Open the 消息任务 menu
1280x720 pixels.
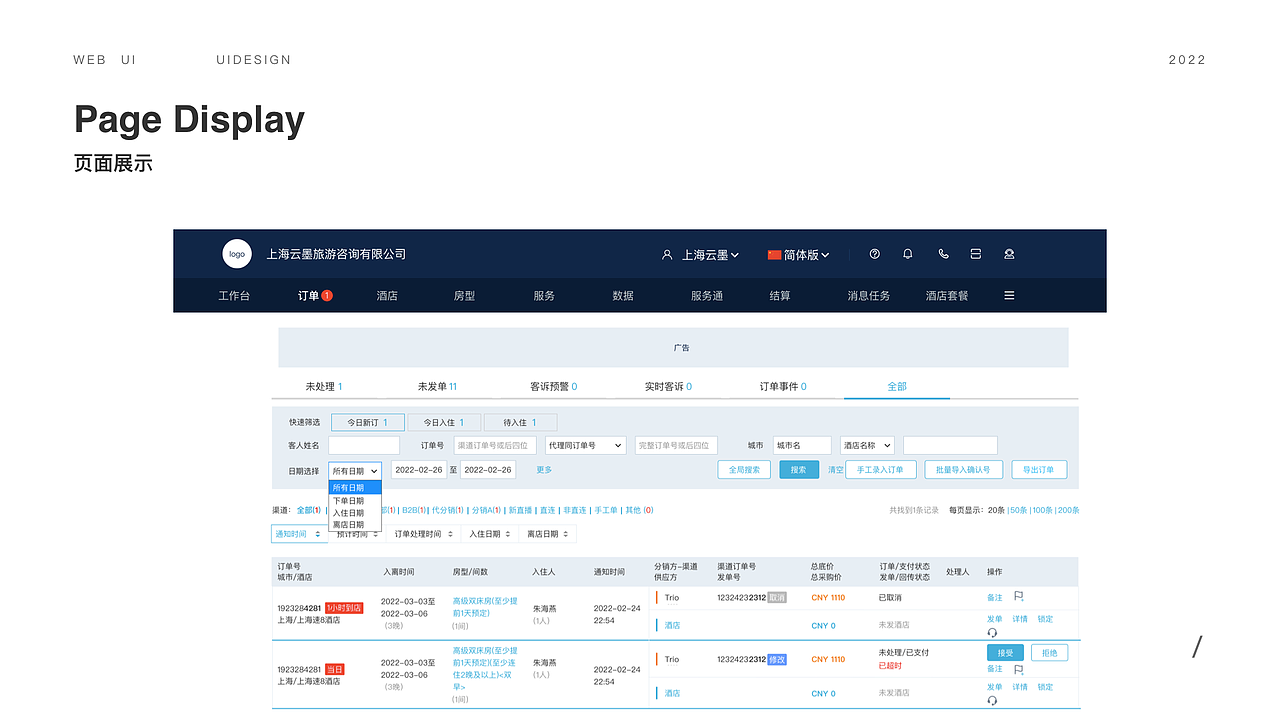click(x=868, y=296)
